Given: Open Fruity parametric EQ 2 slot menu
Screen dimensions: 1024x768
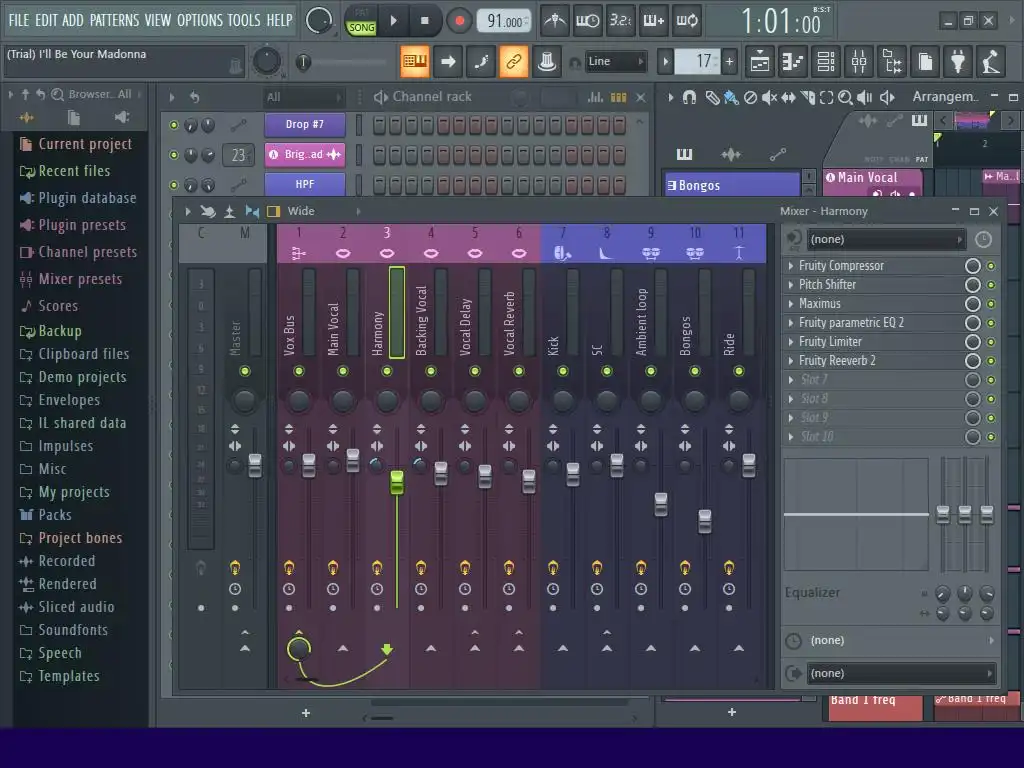Looking at the screenshot, I should [x=791, y=323].
